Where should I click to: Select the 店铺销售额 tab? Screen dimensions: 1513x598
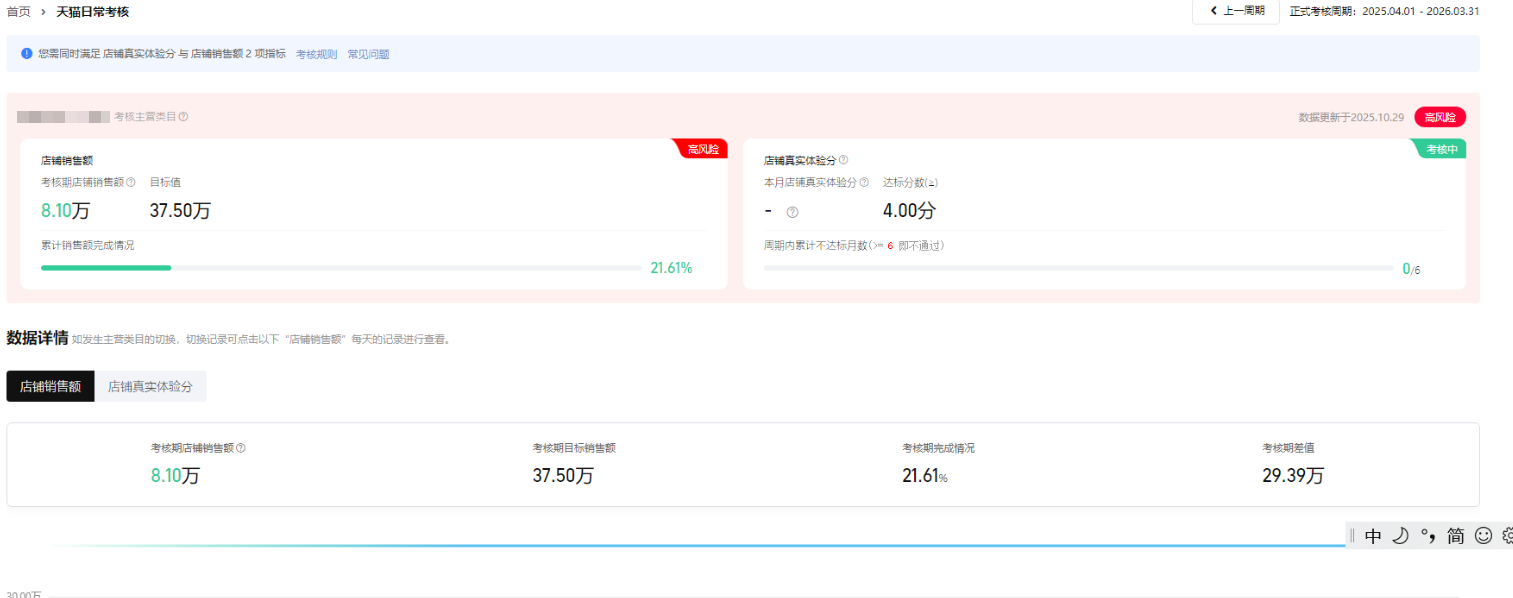coord(50,387)
